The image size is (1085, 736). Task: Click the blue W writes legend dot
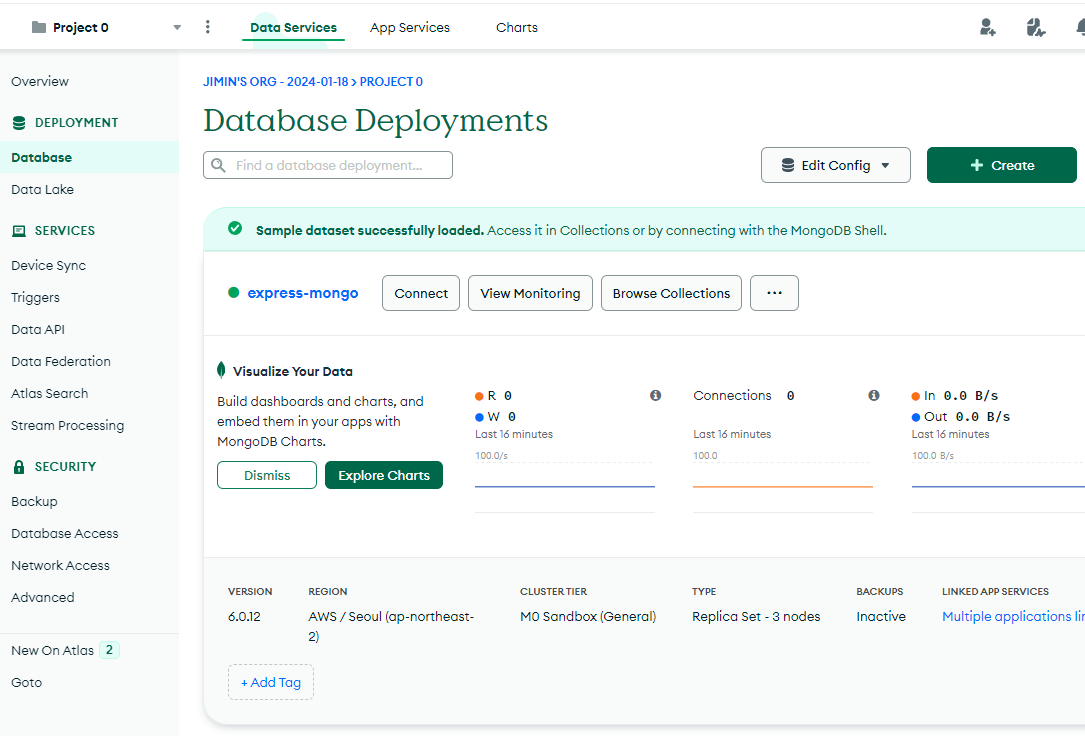coord(479,417)
